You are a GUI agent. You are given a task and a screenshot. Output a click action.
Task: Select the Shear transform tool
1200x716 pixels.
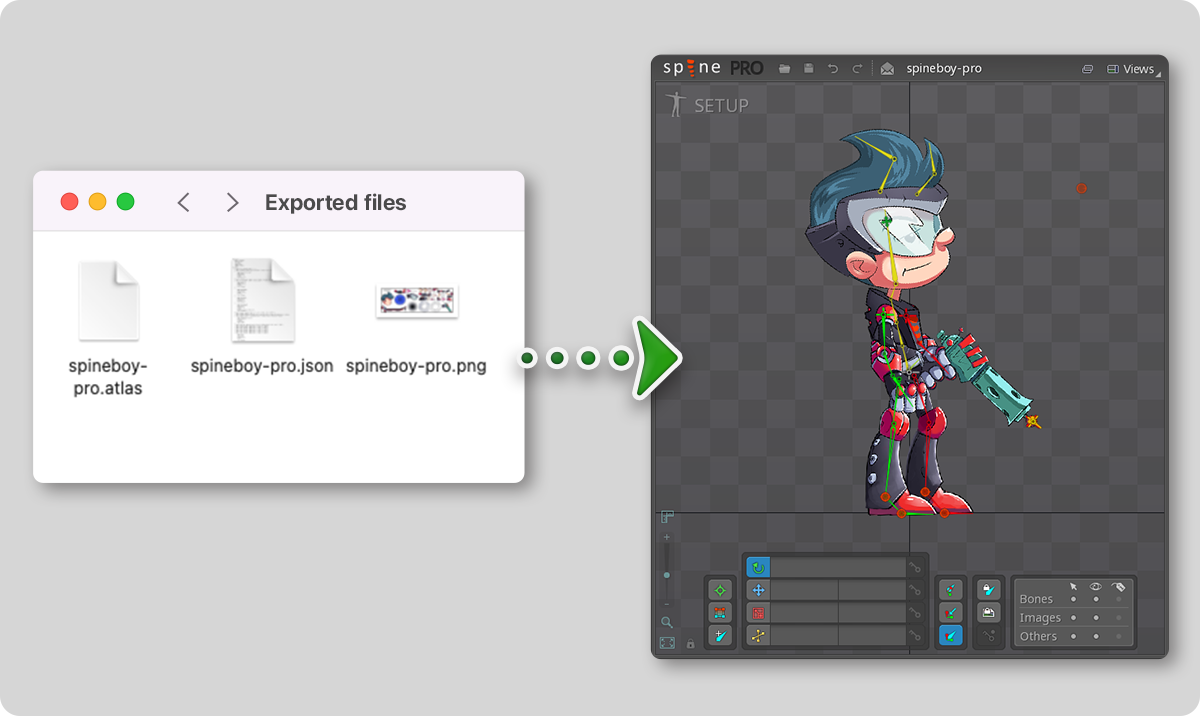[x=758, y=635]
